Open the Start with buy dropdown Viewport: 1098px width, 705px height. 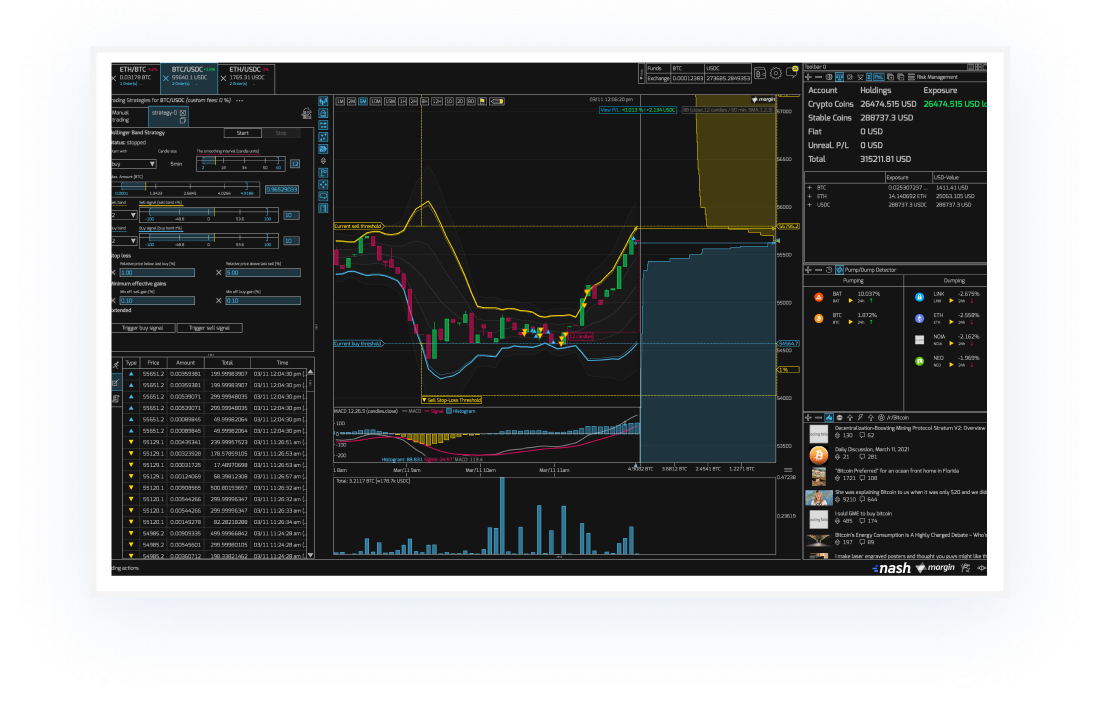(x=134, y=164)
